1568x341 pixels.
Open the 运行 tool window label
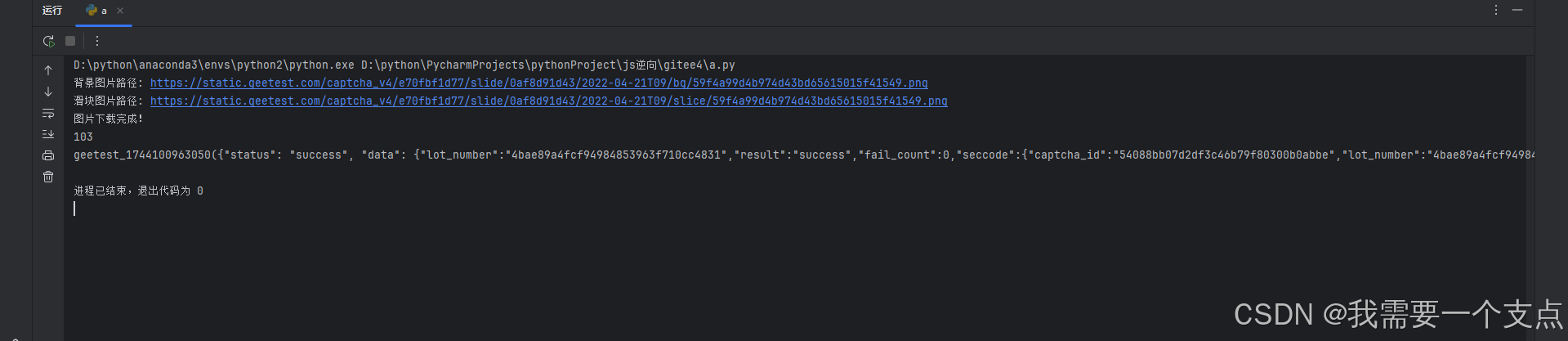tap(52, 11)
